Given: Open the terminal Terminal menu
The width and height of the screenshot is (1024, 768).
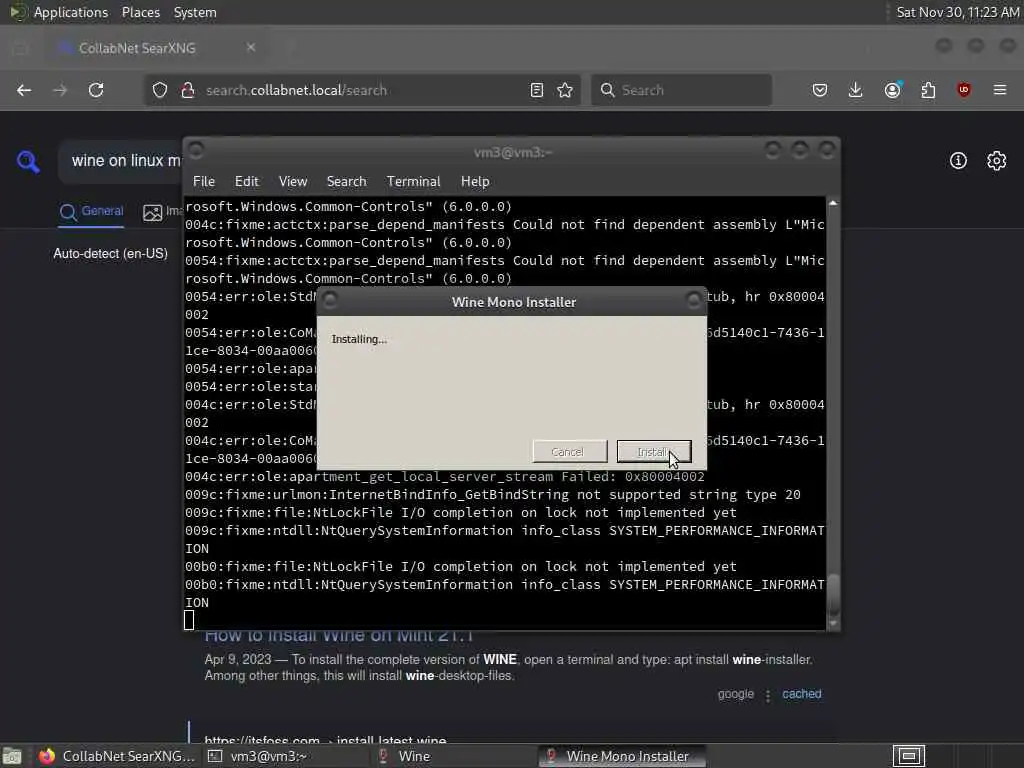Looking at the screenshot, I should pyautogui.click(x=413, y=182).
